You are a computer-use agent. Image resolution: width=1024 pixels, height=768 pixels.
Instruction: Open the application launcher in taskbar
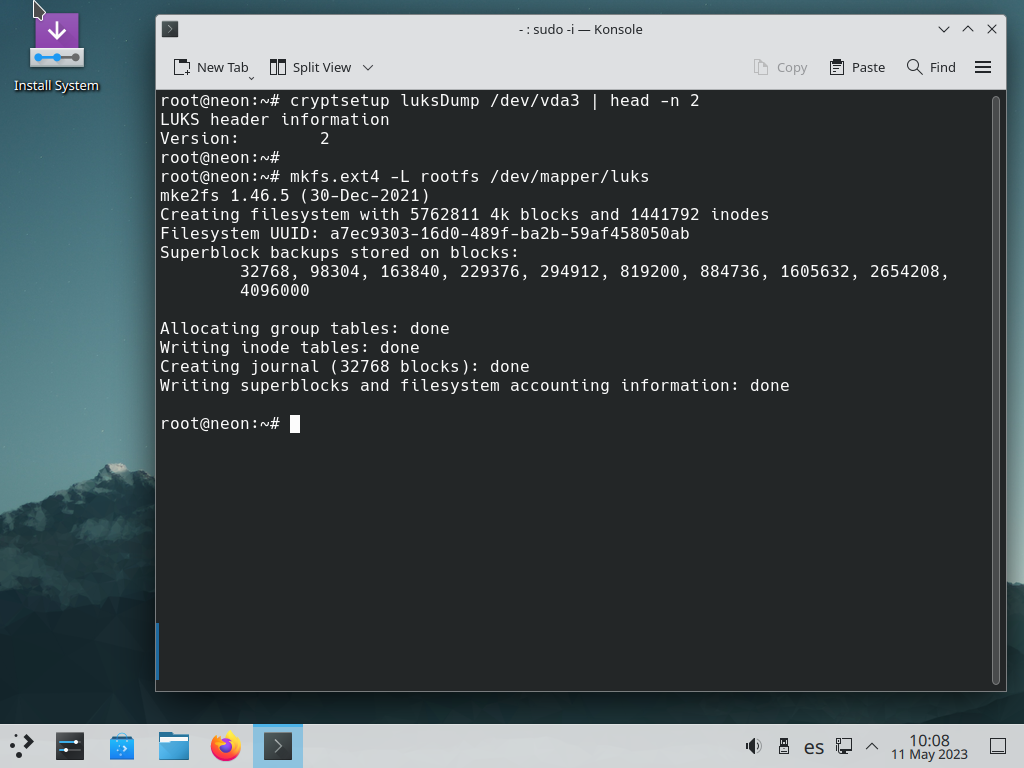tap(22, 746)
